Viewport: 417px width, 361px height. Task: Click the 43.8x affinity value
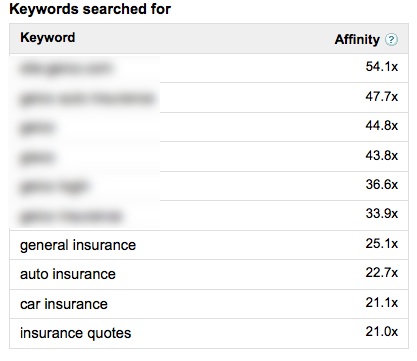tap(382, 155)
